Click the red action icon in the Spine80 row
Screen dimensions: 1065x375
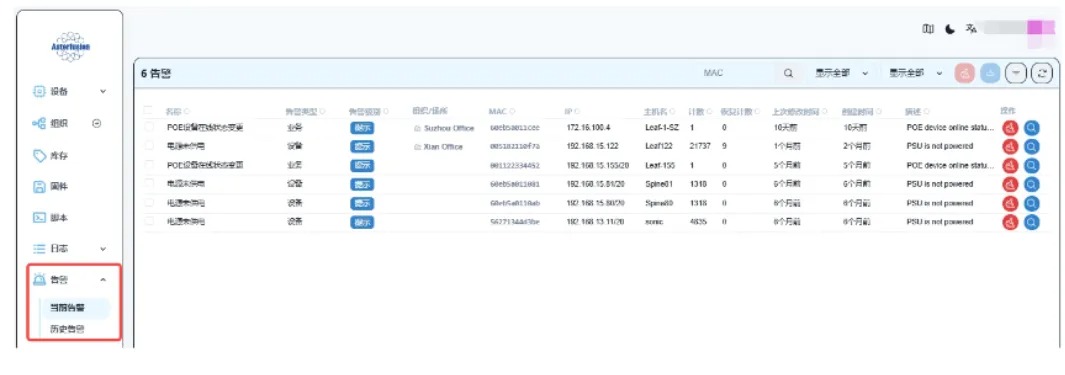[1010, 203]
